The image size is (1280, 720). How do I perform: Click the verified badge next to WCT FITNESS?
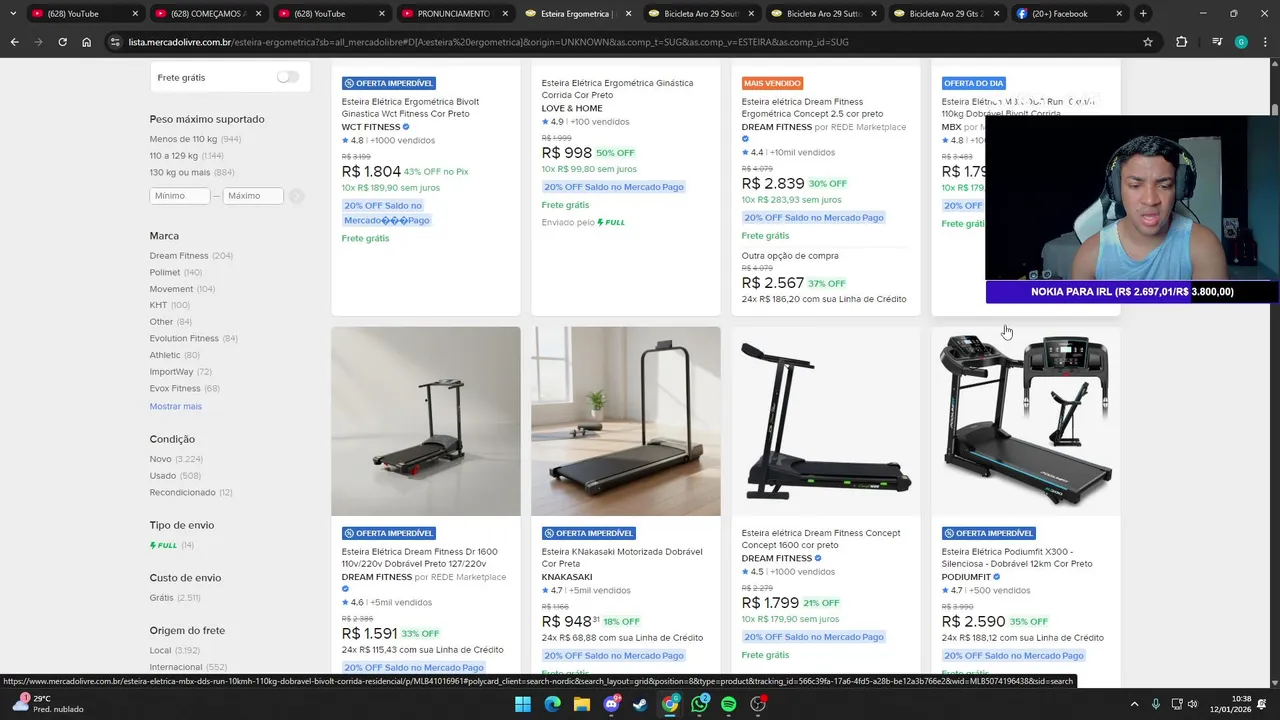point(406,127)
